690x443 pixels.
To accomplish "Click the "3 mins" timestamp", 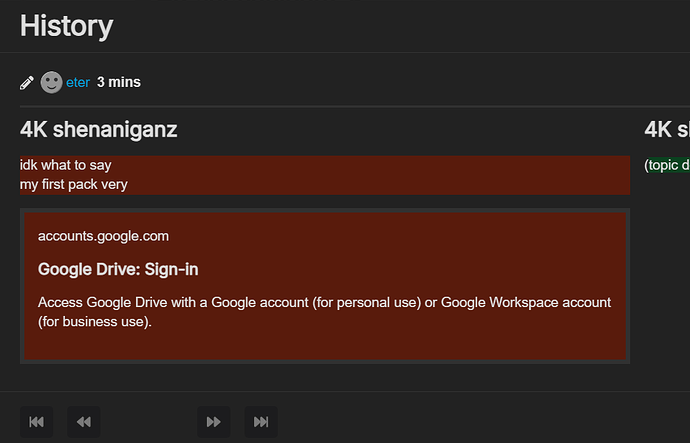I will click(x=119, y=83).
